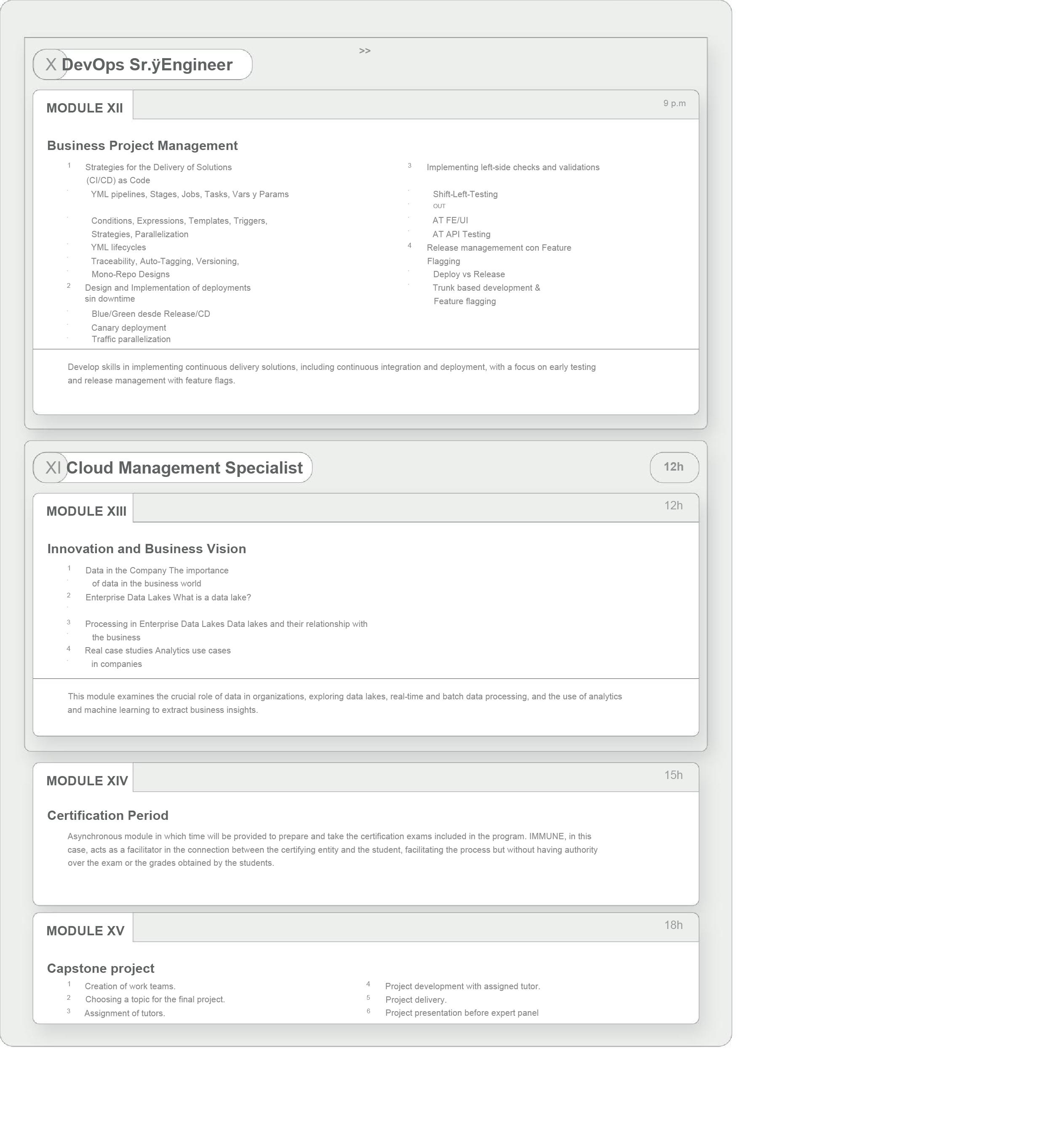
Task: Click the Capstone project heading
Action: (x=100, y=969)
